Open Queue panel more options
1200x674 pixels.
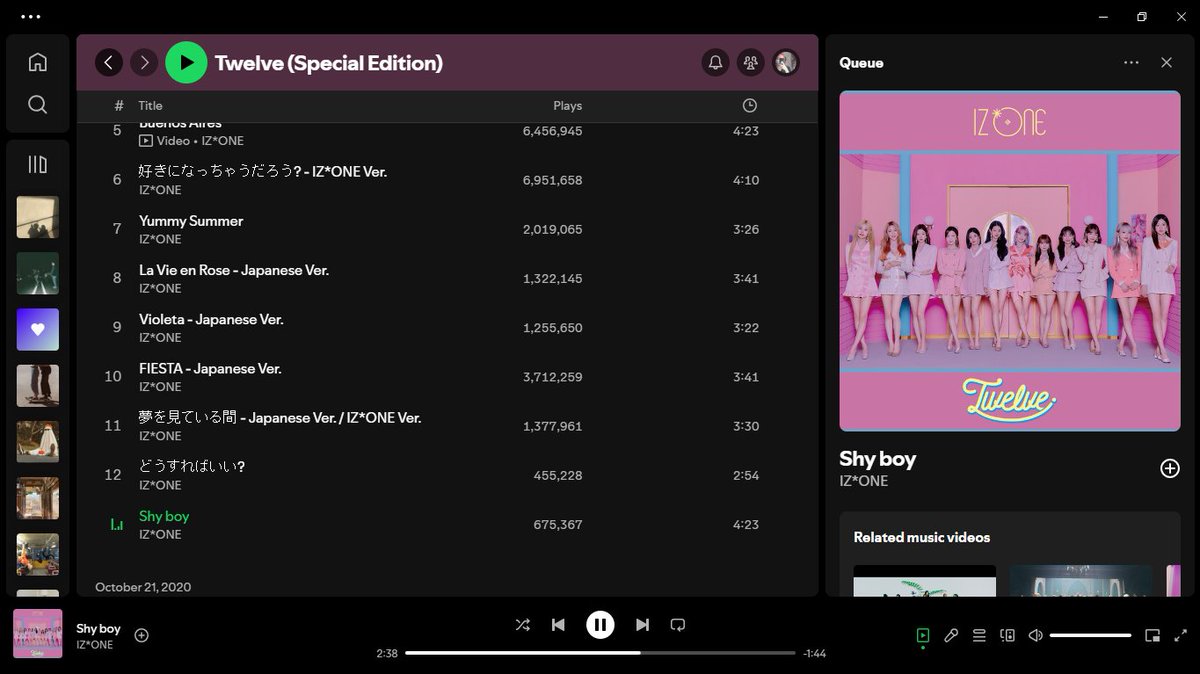click(1131, 62)
